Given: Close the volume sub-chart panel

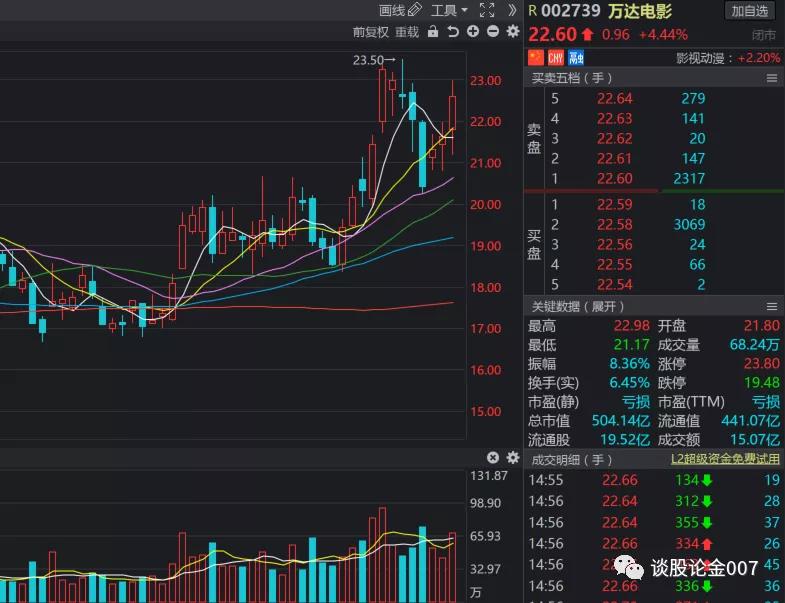Looking at the screenshot, I should click(x=493, y=457).
